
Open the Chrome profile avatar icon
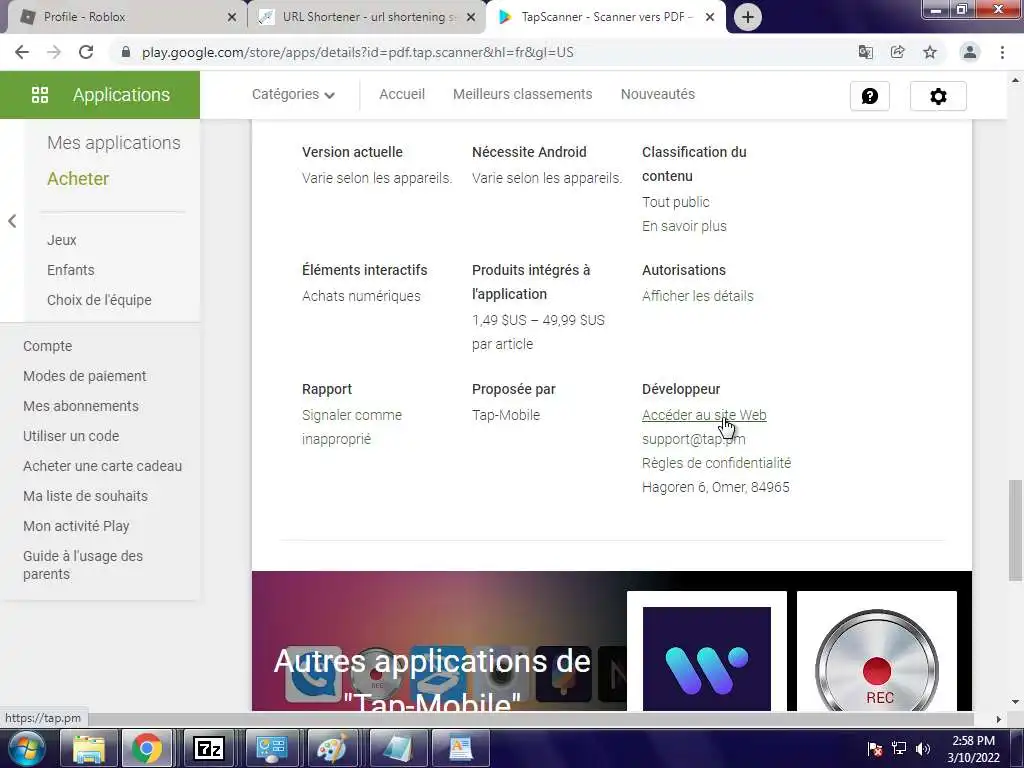click(x=970, y=52)
